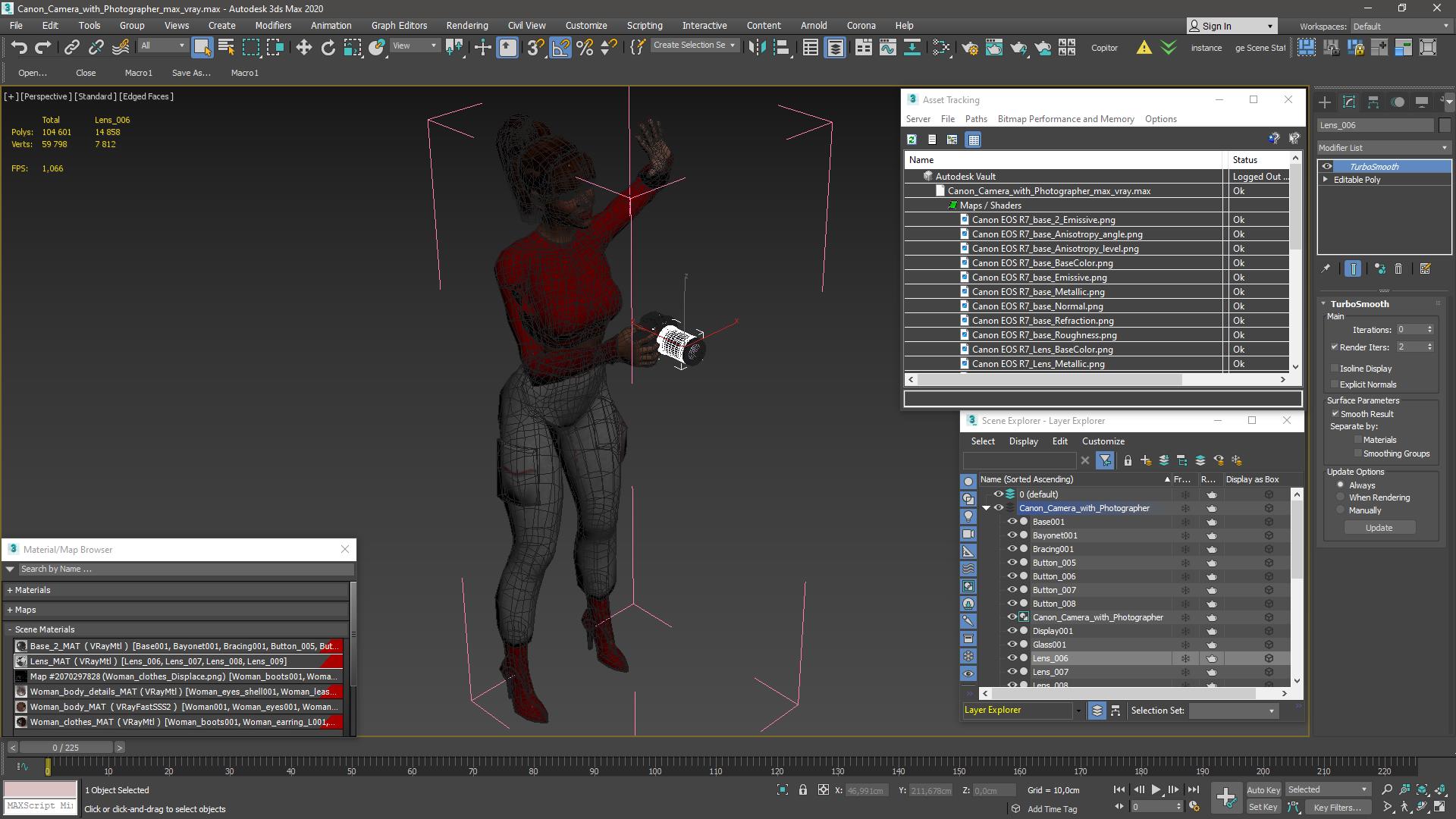
Task: Open the Graph Editors menu
Action: point(399,25)
